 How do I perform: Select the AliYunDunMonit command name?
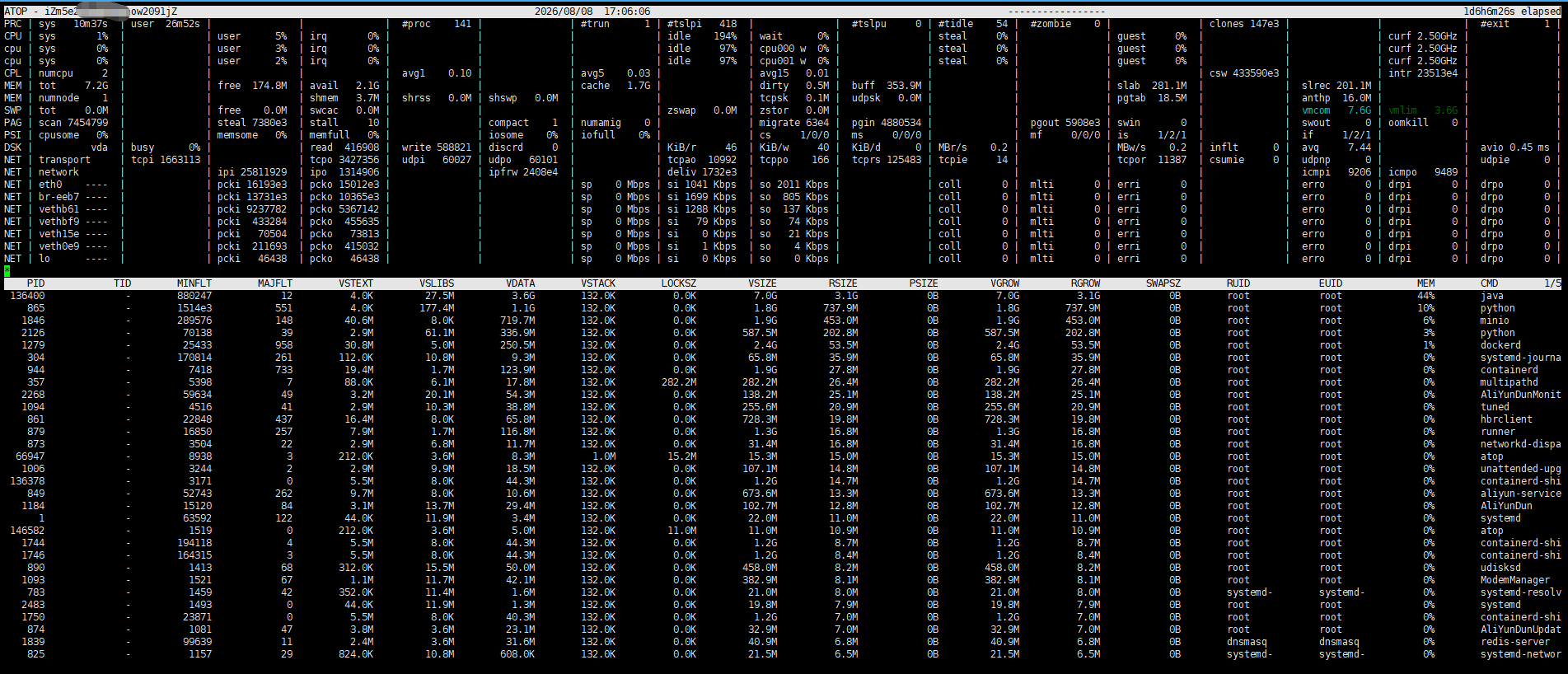1520,395
